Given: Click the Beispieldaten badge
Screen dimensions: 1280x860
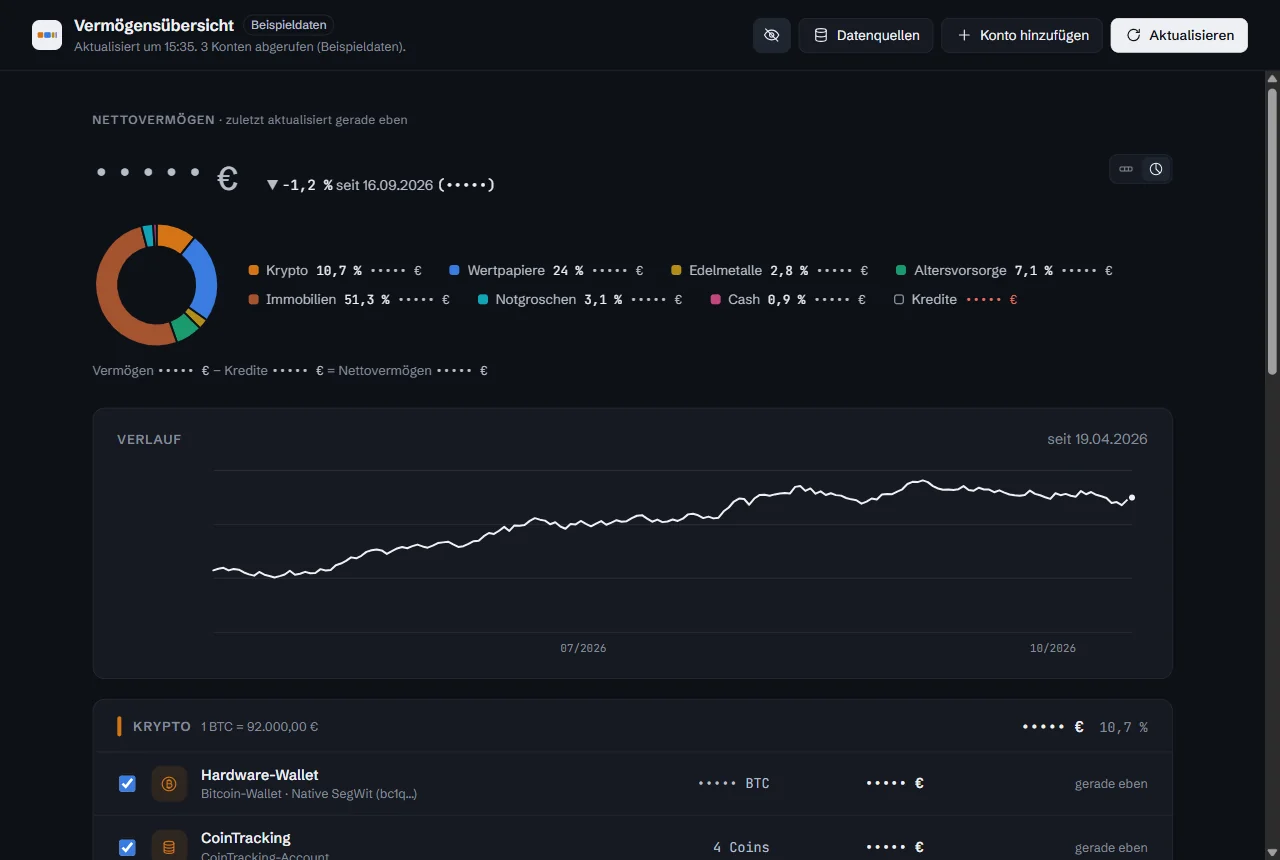Looking at the screenshot, I should tap(289, 25).
